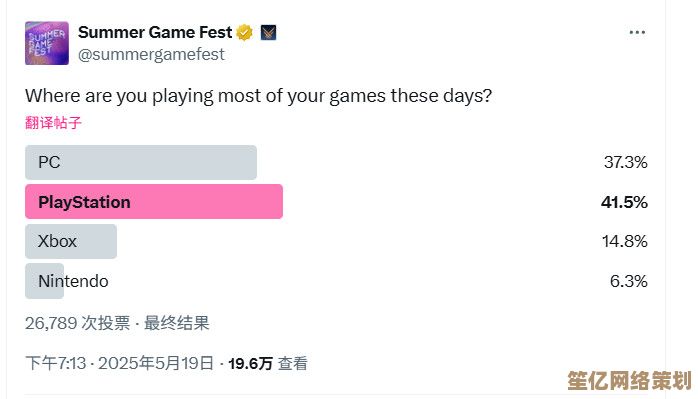Viewport: 698px width, 399px height.
Task: Click the dark blue affiliate badge icon
Action: coord(268,33)
